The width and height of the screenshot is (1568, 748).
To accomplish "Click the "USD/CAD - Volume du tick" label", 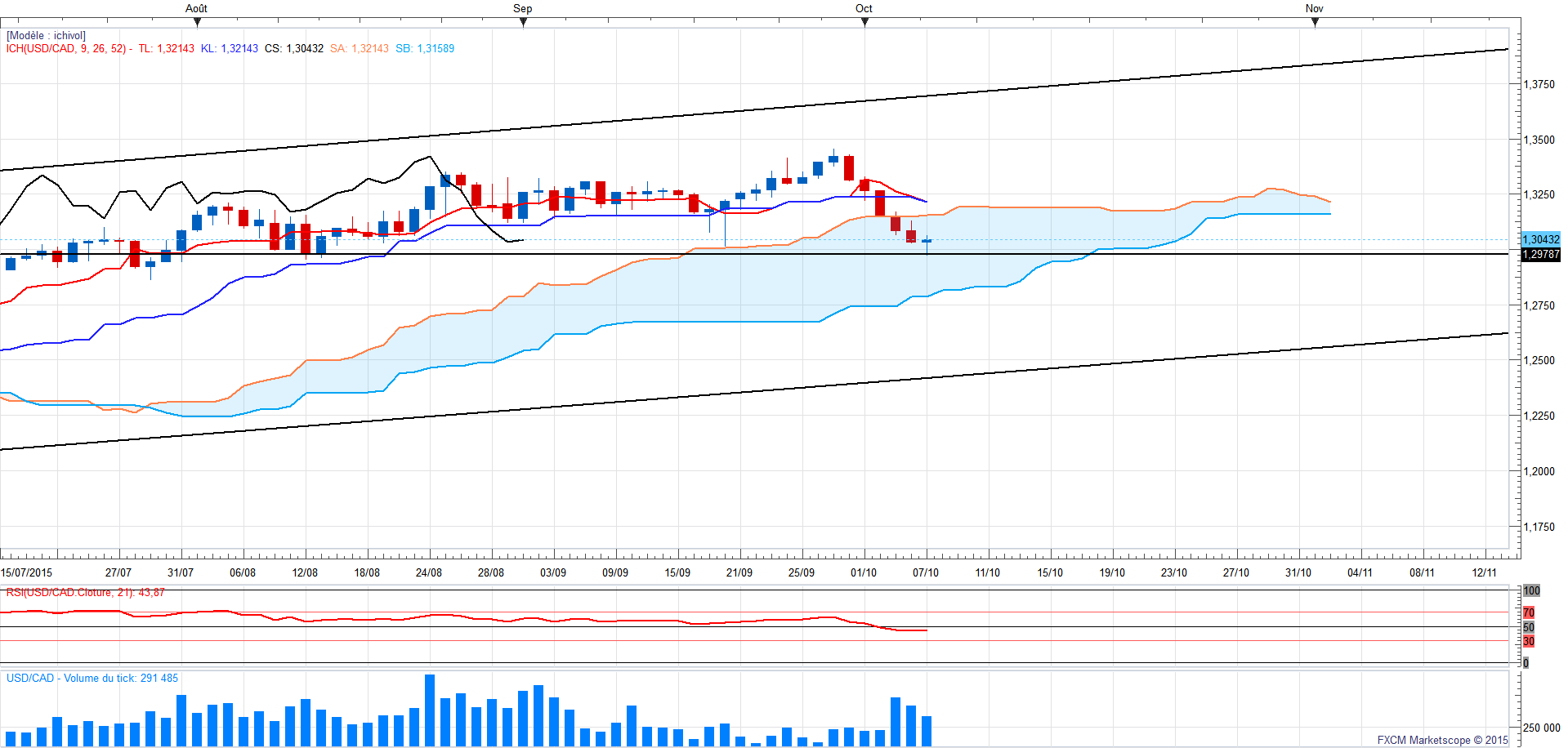I will click(92, 678).
